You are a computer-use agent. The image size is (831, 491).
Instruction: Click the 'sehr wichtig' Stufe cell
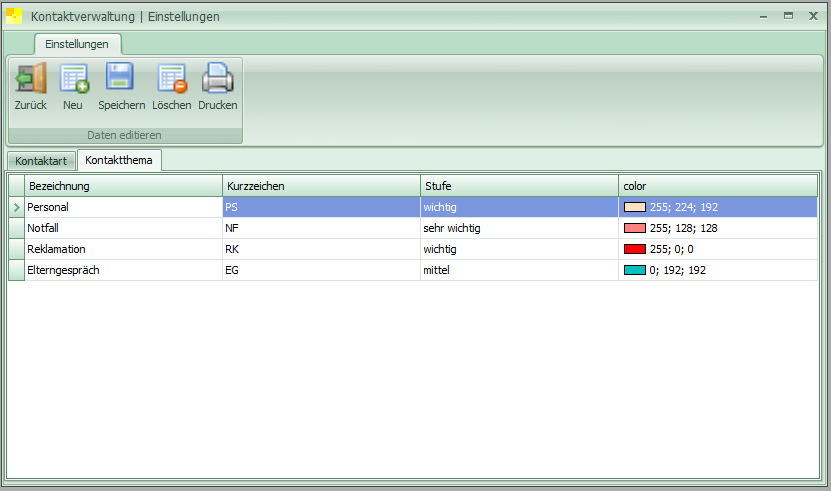[518, 228]
